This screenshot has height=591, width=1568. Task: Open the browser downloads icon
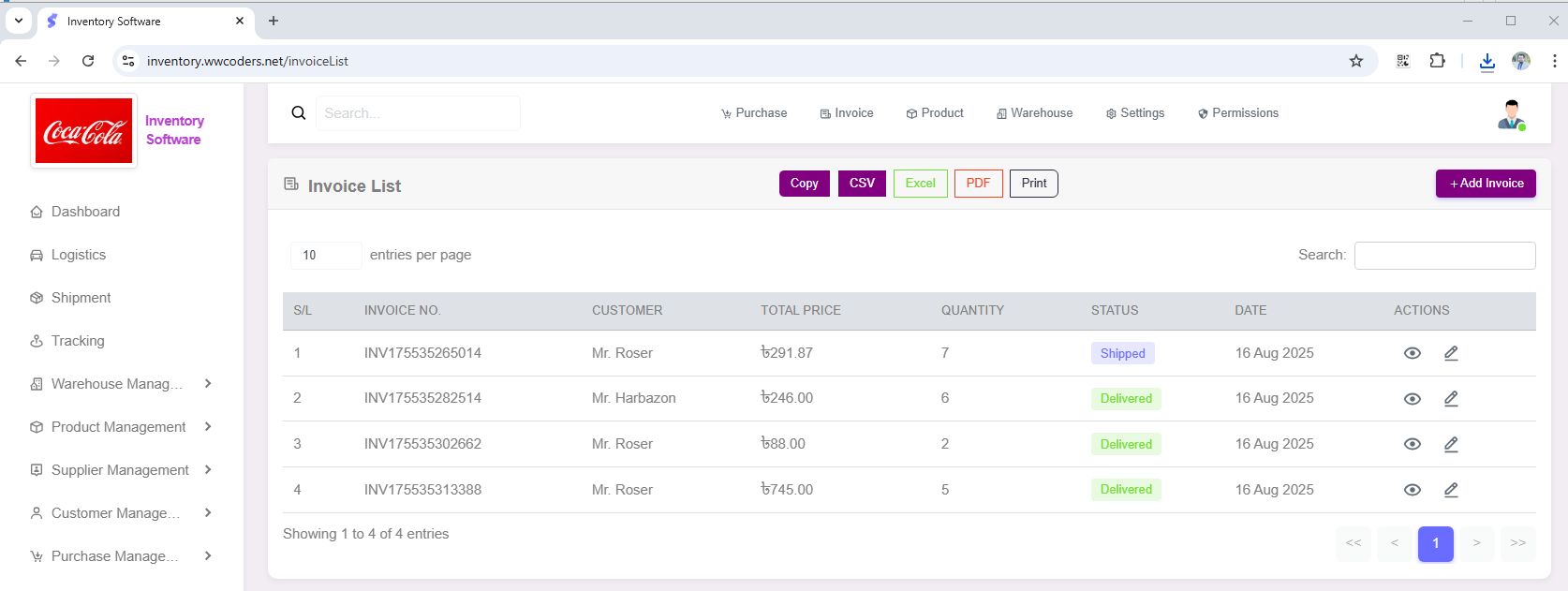[1487, 61]
